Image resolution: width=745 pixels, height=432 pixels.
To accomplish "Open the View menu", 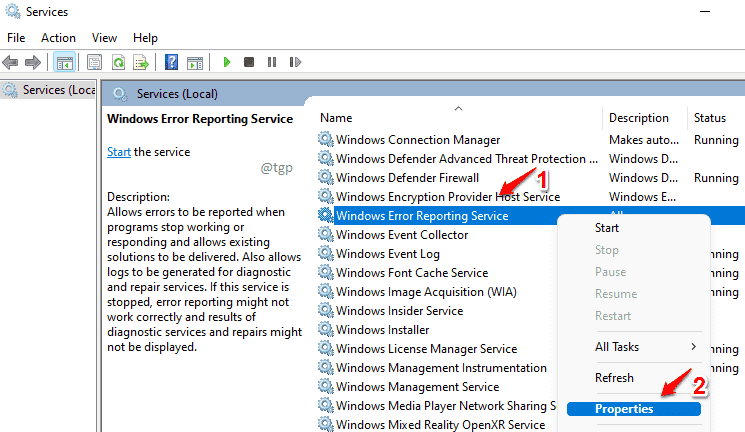I will point(104,38).
